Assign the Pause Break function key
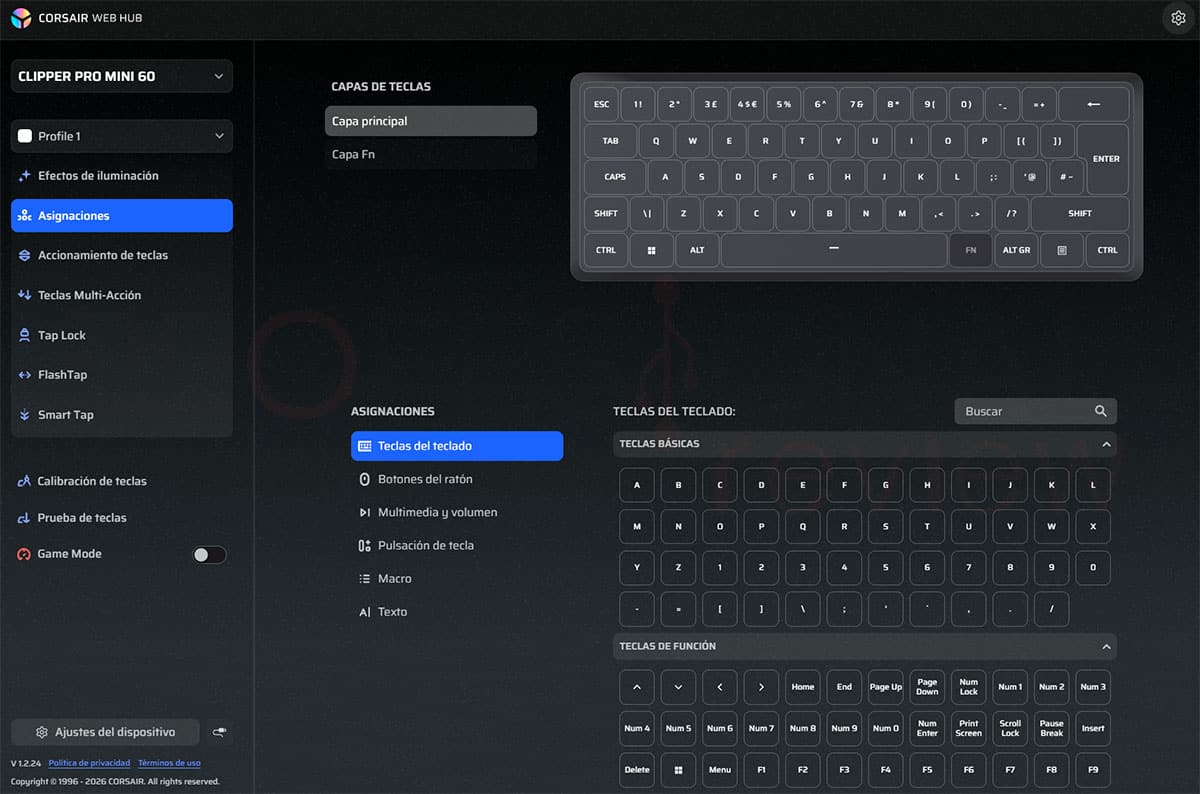The width and height of the screenshot is (1200, 794). (1051, 728)
